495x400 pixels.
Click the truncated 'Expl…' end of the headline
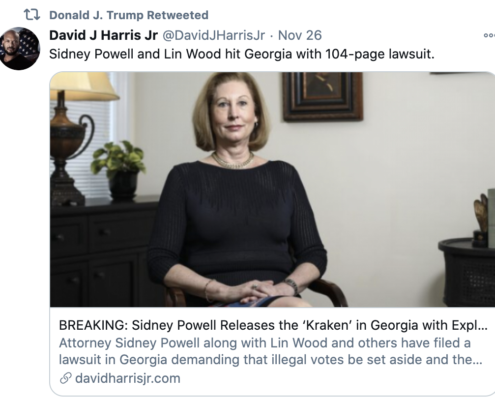469,325
